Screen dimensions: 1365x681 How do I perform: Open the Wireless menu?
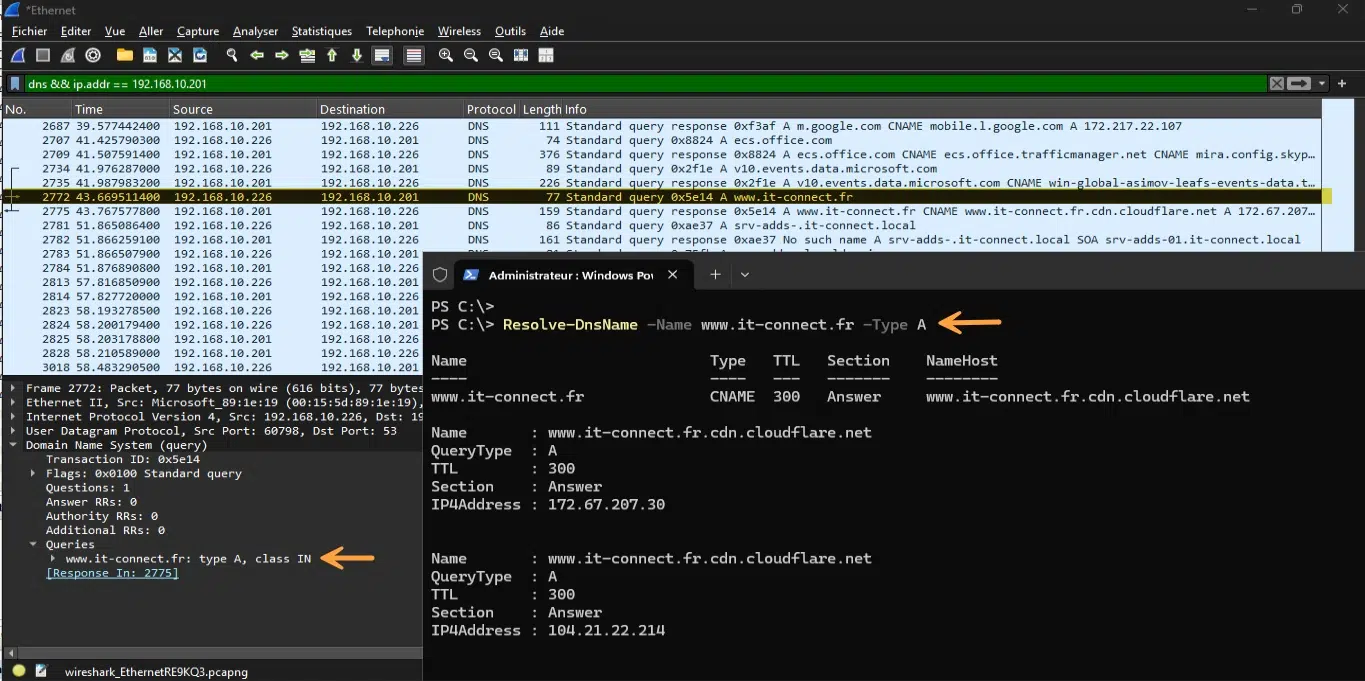(x=459, y=31)
